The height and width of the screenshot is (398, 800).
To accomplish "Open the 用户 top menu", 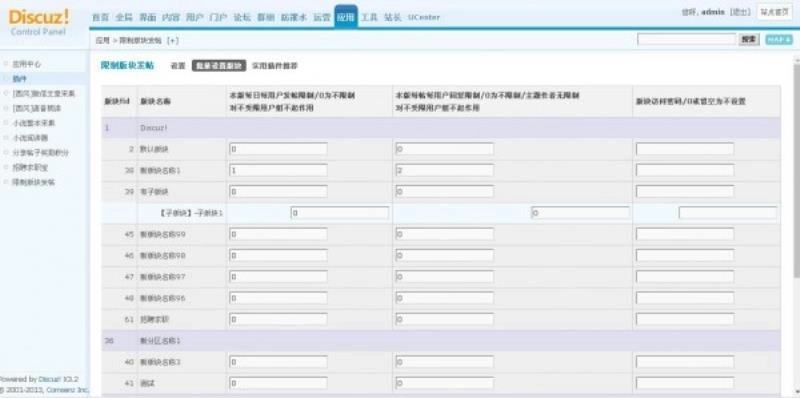I will (194, 17).
